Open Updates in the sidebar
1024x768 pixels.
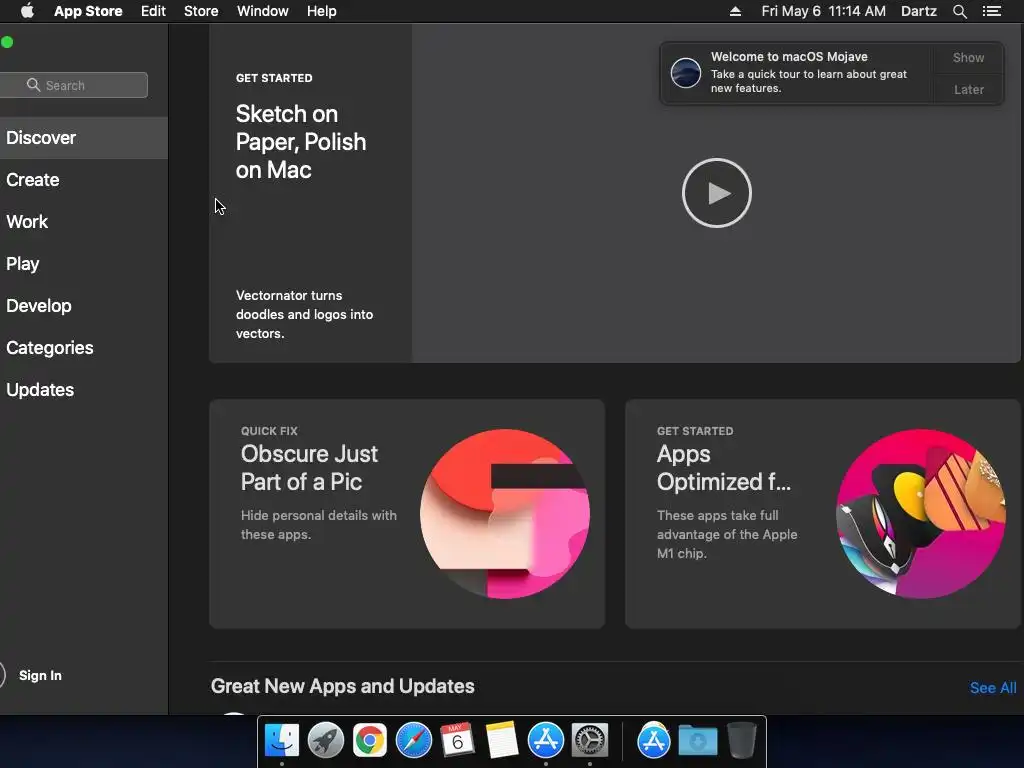(x=84, y=390)
